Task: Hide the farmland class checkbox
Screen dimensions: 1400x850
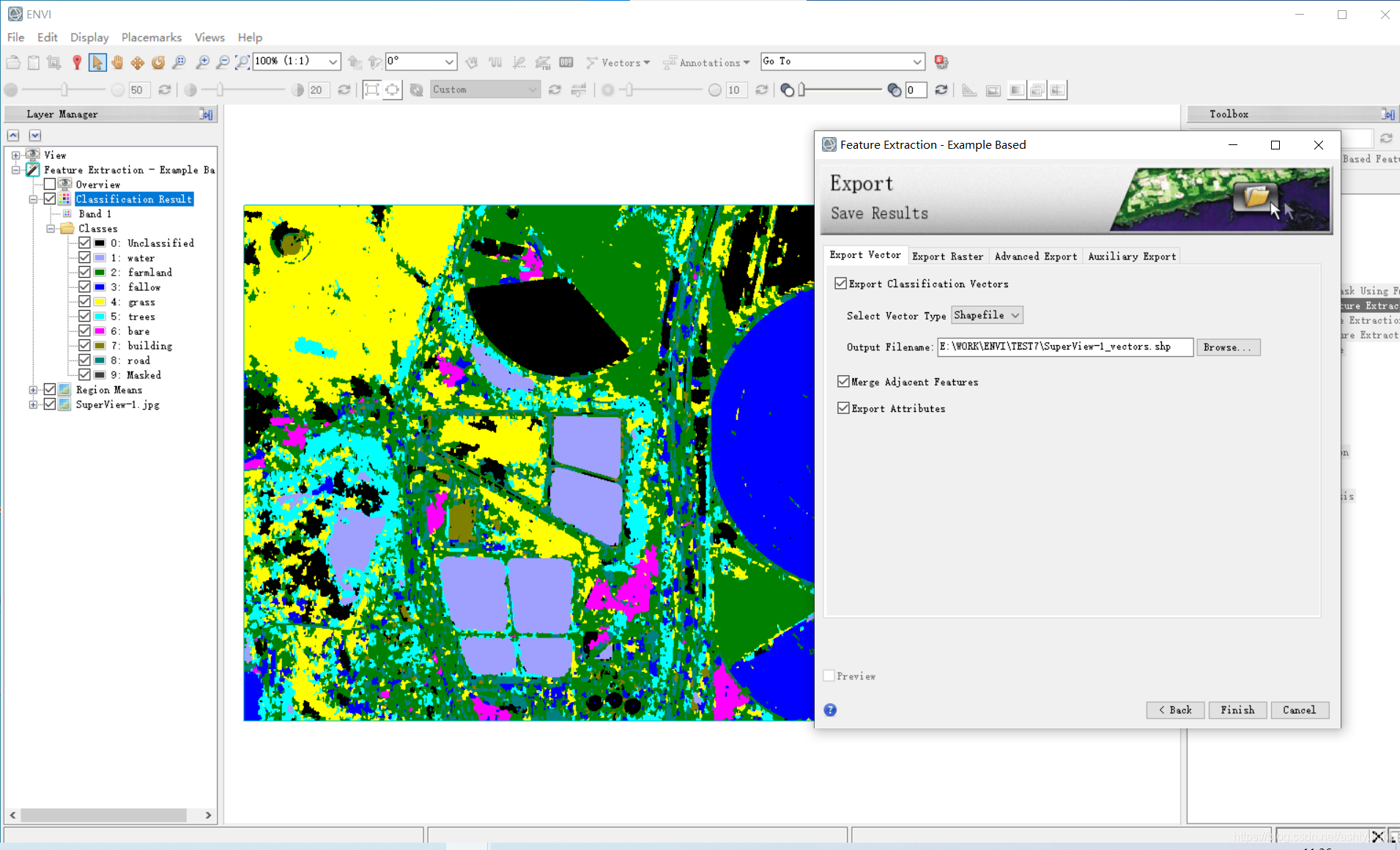Action: [84, 272]
